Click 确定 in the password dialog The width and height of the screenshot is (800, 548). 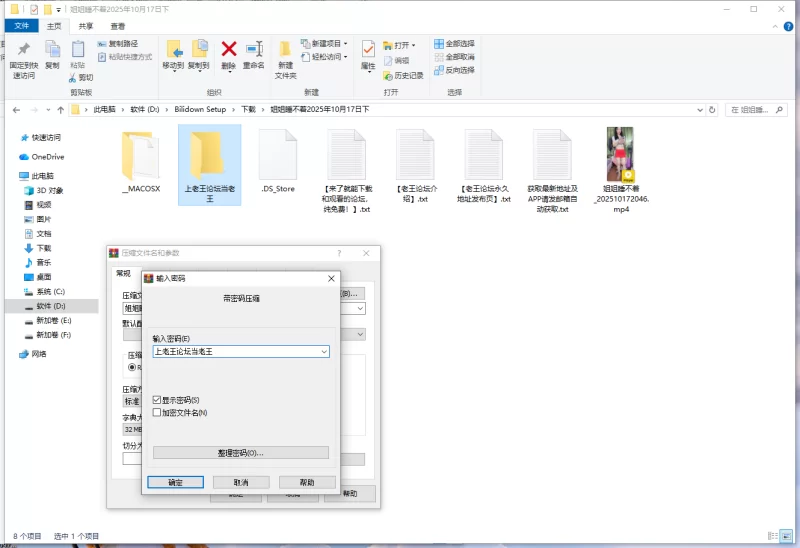[x=175, y=482]
